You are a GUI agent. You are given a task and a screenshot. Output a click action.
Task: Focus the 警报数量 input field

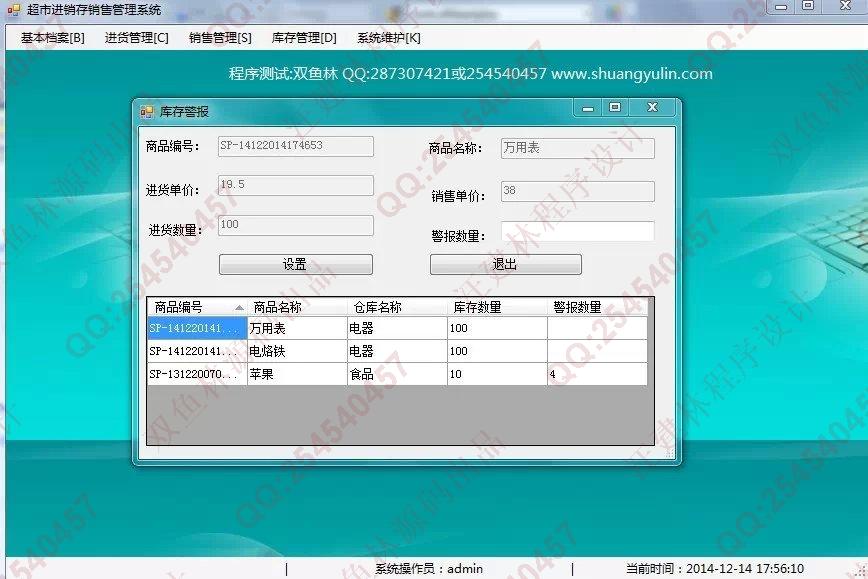click(577, 231)
